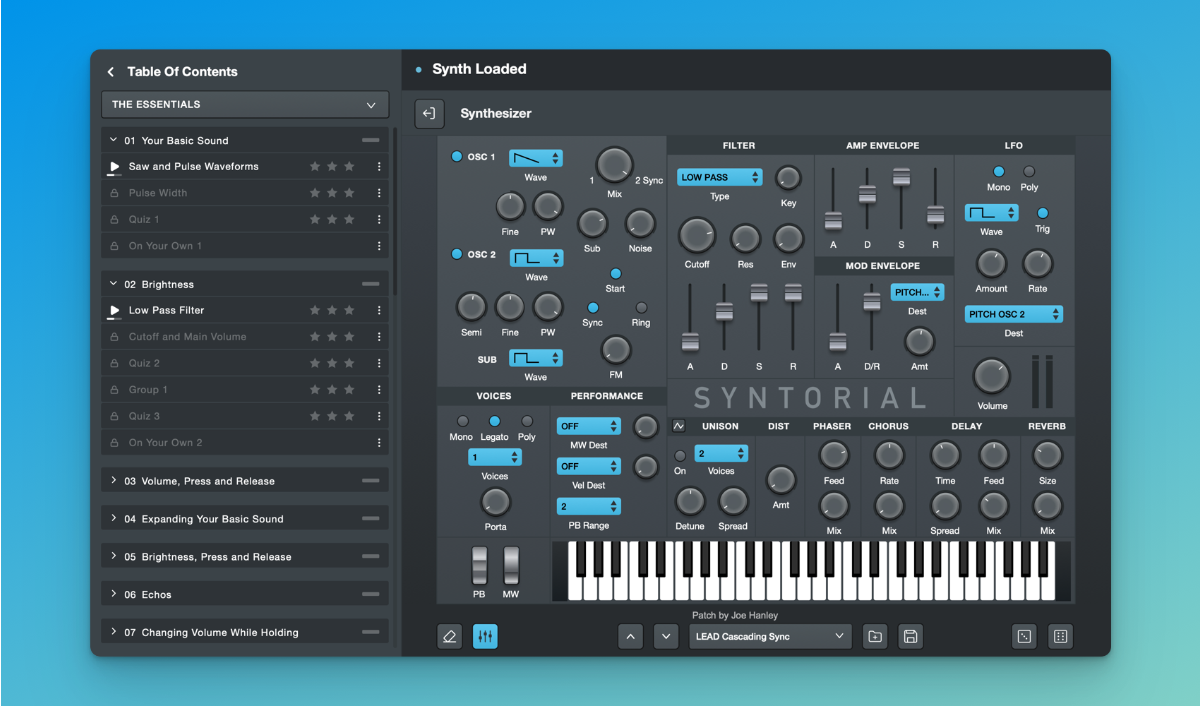Toggle the OSC 1 enable light
The image size is (1200, 706).
point(458,157)
